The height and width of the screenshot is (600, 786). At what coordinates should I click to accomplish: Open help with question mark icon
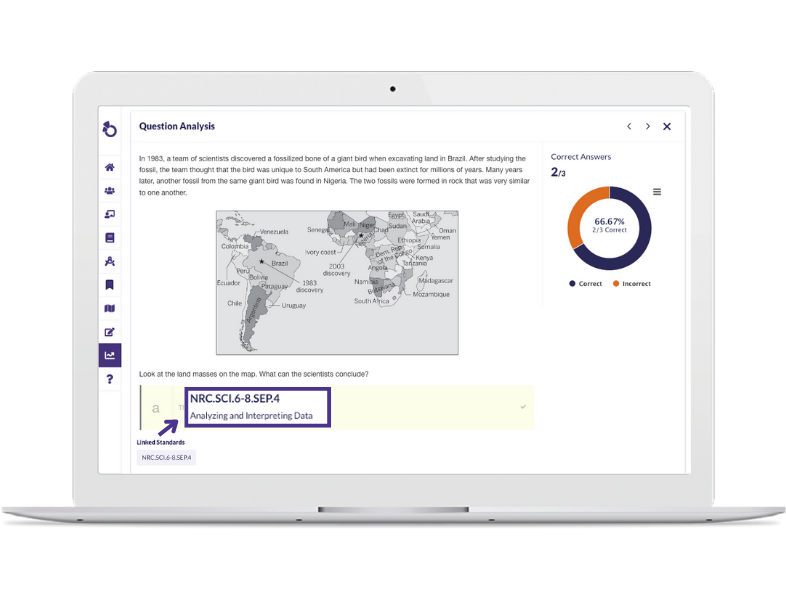point(110,379)
